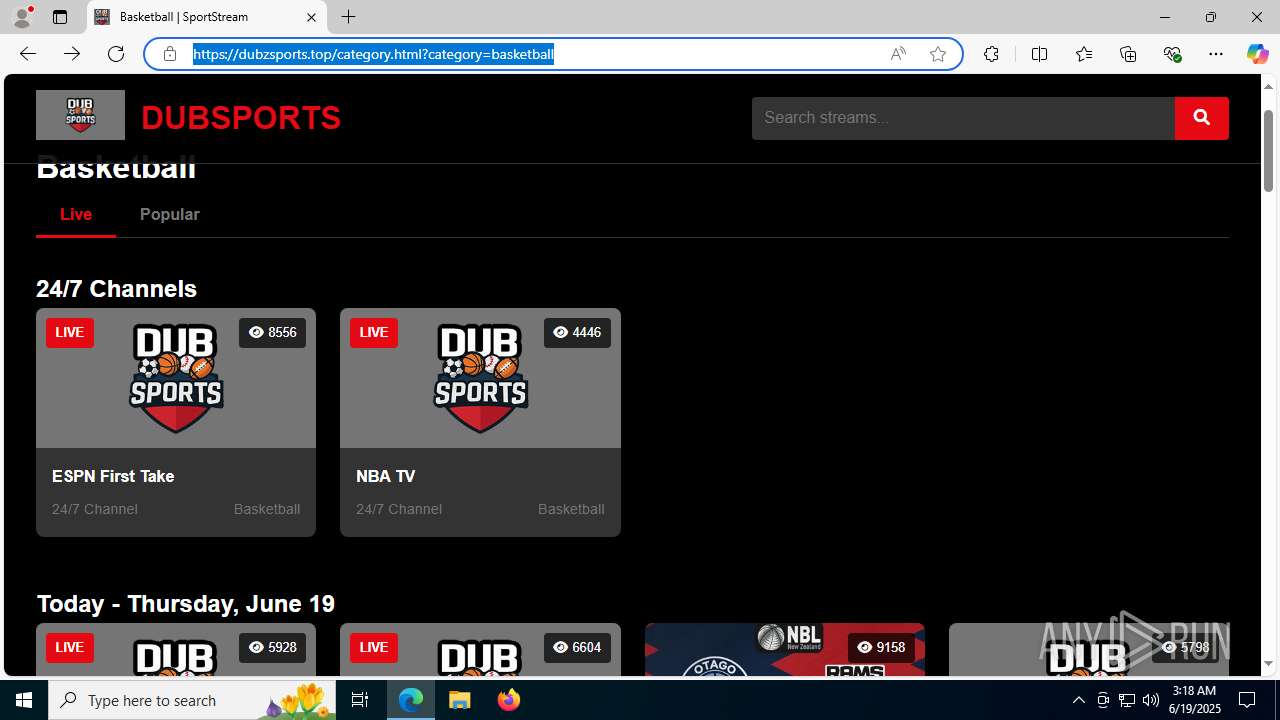The image size is (1280, 720).
Task: Click the page vertical scrollbar thumb
Action: click(1268, 151)
